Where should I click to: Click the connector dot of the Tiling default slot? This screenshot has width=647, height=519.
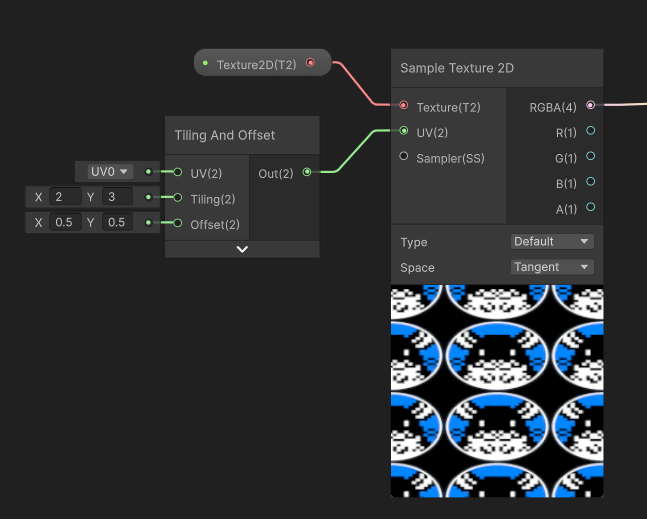tap(148, 197)
